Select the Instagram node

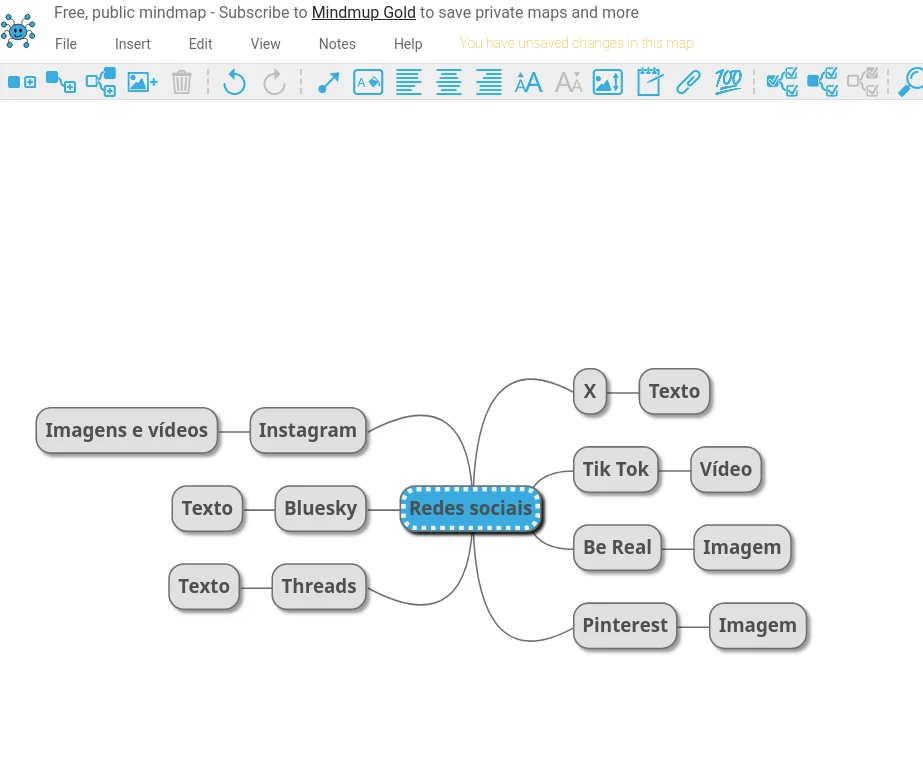click(x=307, y=430)
